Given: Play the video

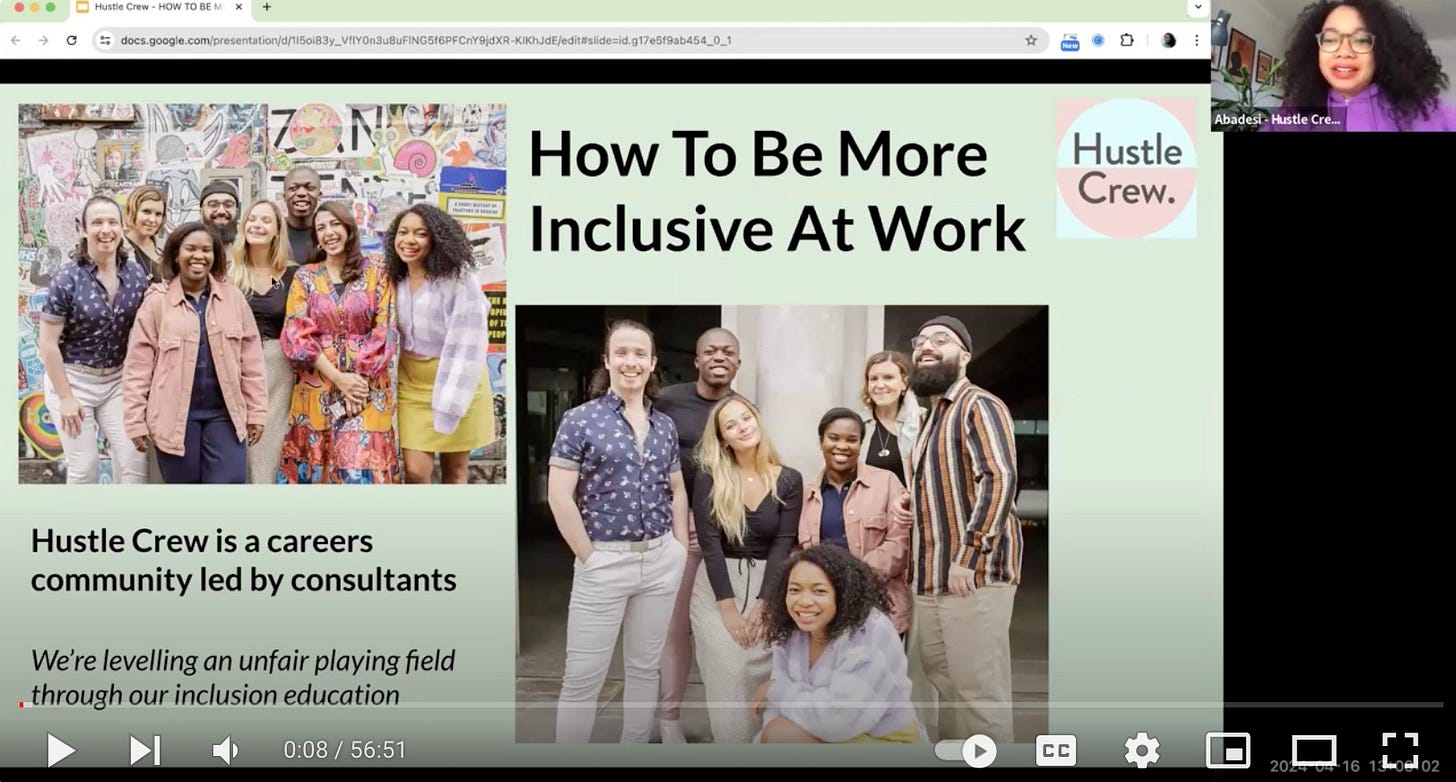Looking at the screenshot, I should (x=61, y=750).
